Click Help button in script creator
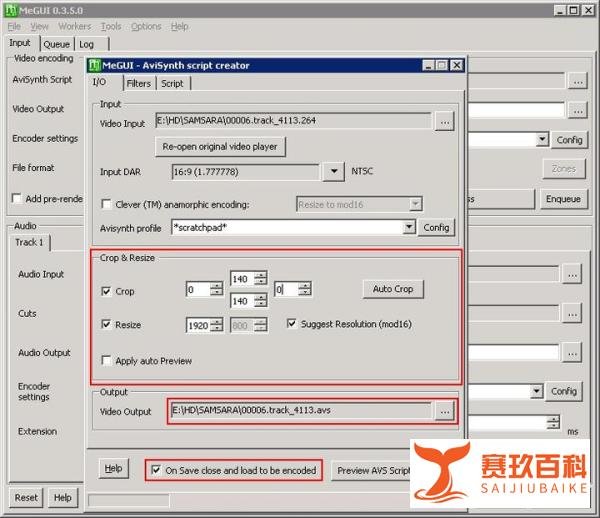This screenshot has width=600, height=518. [113, 468]
